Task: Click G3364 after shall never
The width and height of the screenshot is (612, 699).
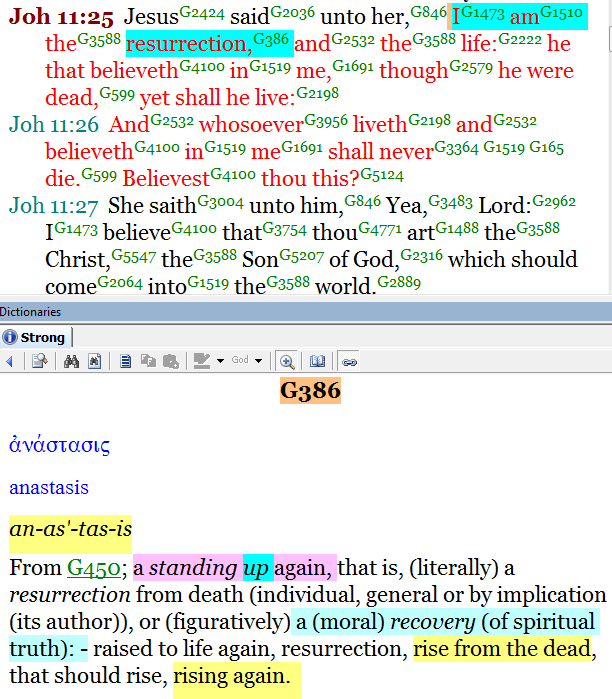Action: click(456, 147)
